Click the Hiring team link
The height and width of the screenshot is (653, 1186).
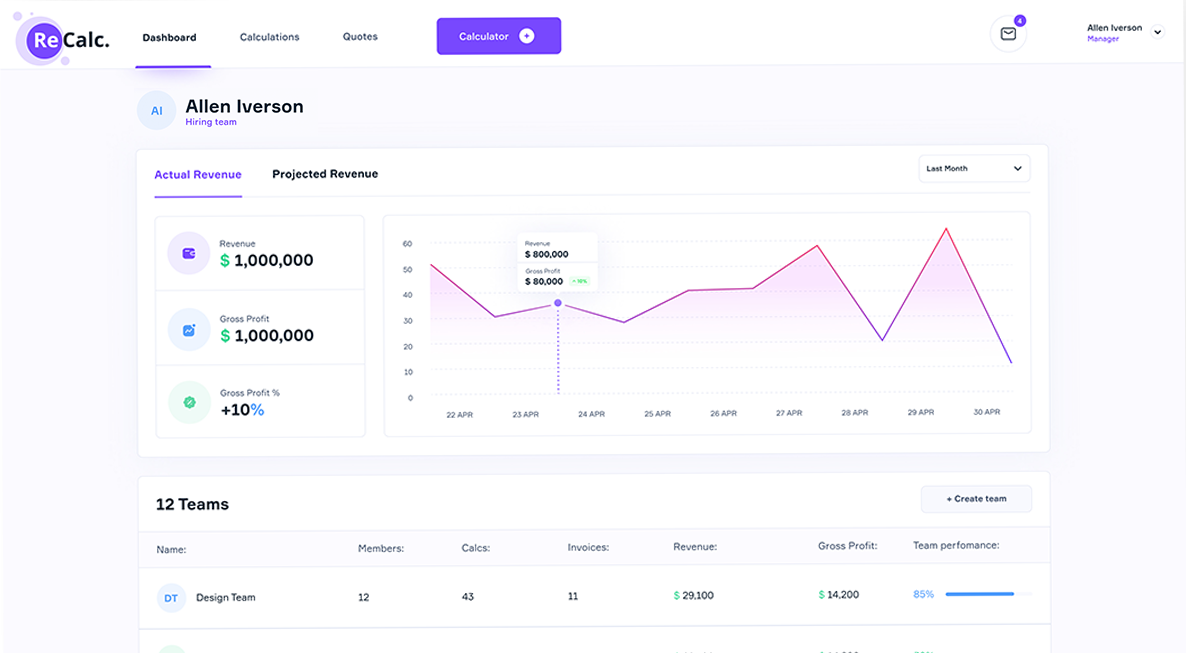(x=211, y=123)
